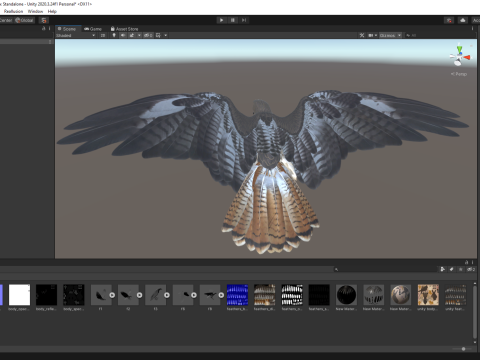Click the Step frame button

[244, 20]
